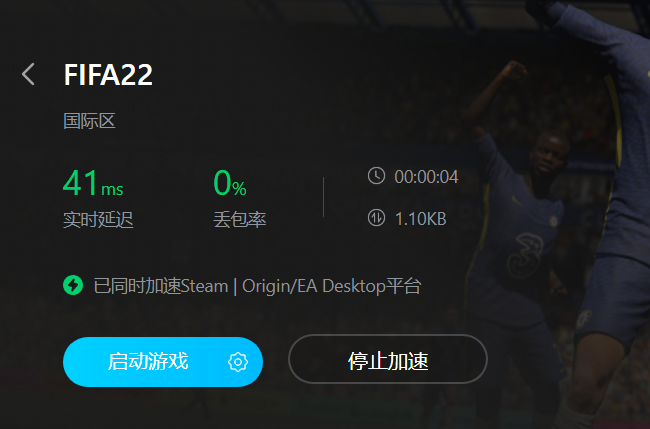The image size is (650, 429).
Task: Click the 实时延迟 label
Action: (x=98, y=219)
